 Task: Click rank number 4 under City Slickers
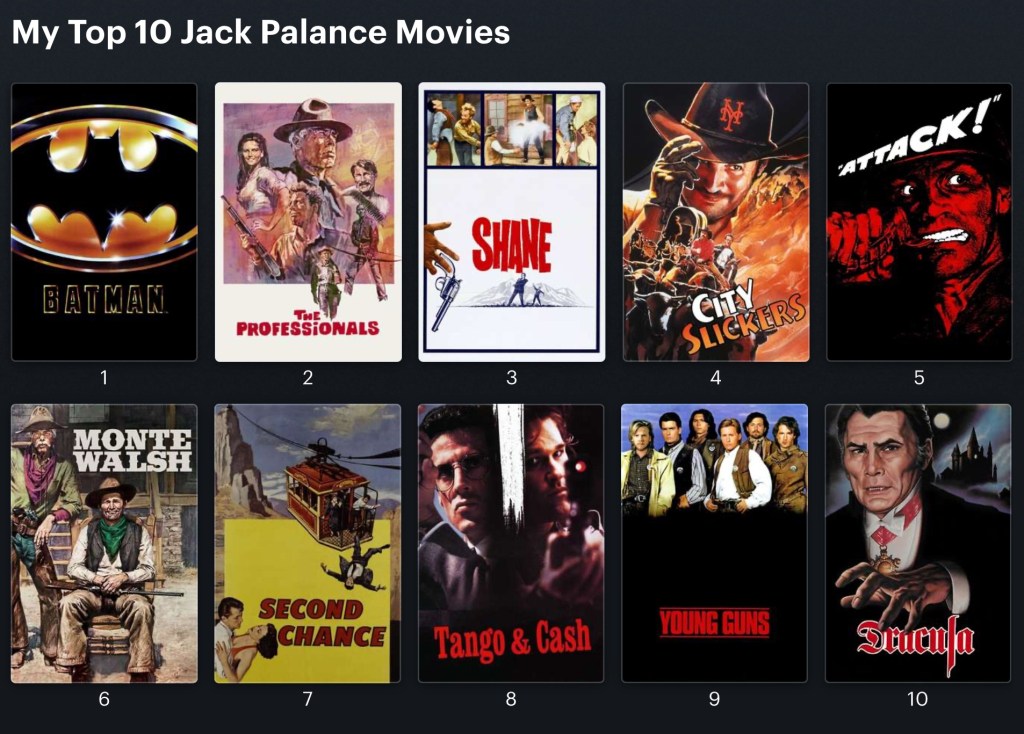click(x=716, y=377)
